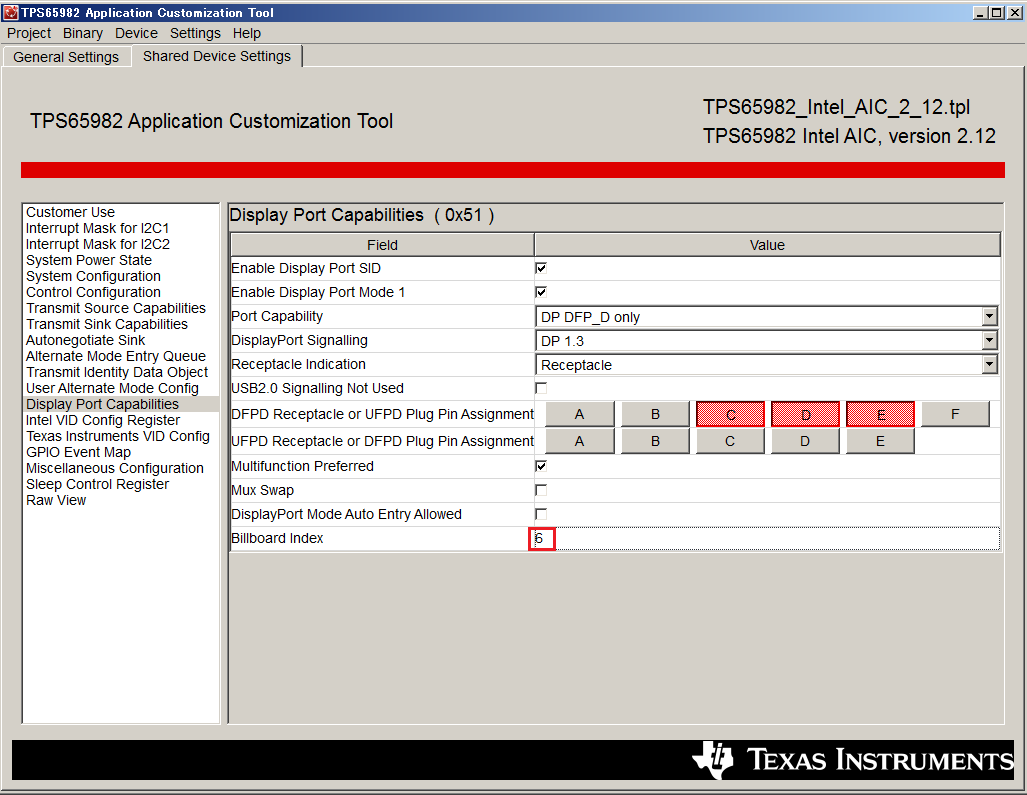This screenshot has width=1027, height=795.
Task: Enable USB2.0 Signalling Not Used checkbox
Action: click(x=541, y=388)
